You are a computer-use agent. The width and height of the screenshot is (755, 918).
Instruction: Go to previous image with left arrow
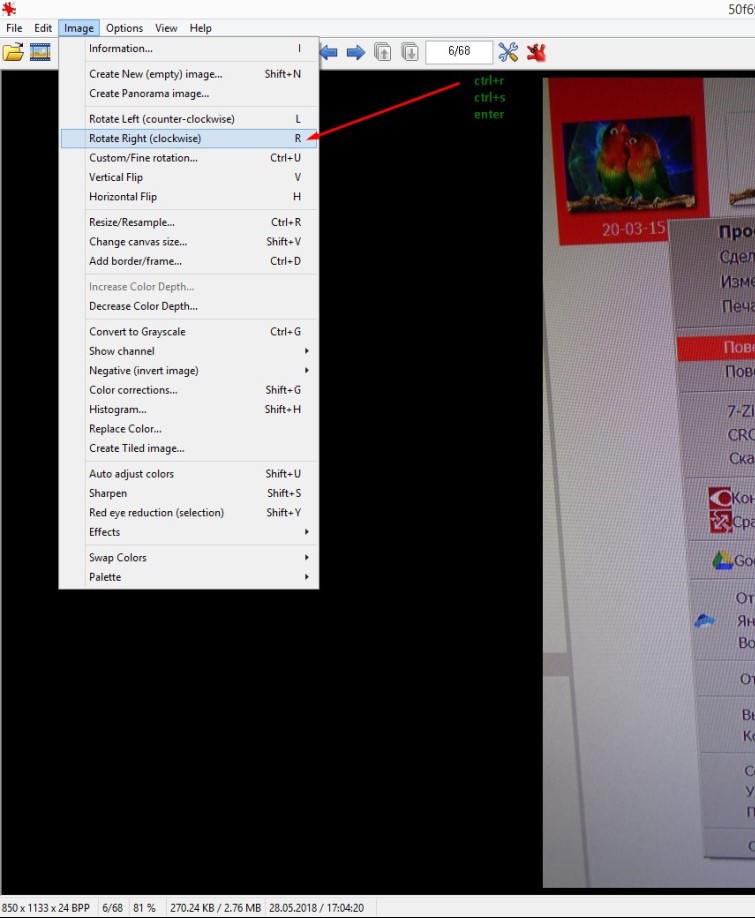coord(328,52)
